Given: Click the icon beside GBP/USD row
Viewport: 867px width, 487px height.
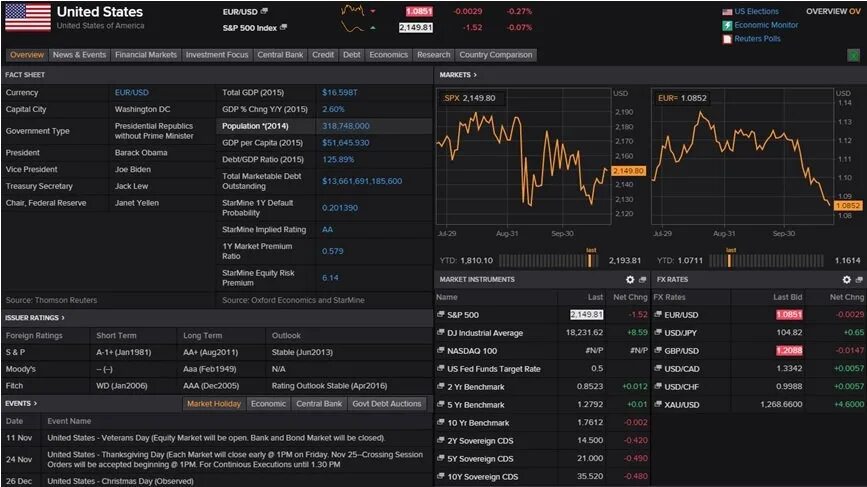Looking at the screenshot, I should pos(658,350).
